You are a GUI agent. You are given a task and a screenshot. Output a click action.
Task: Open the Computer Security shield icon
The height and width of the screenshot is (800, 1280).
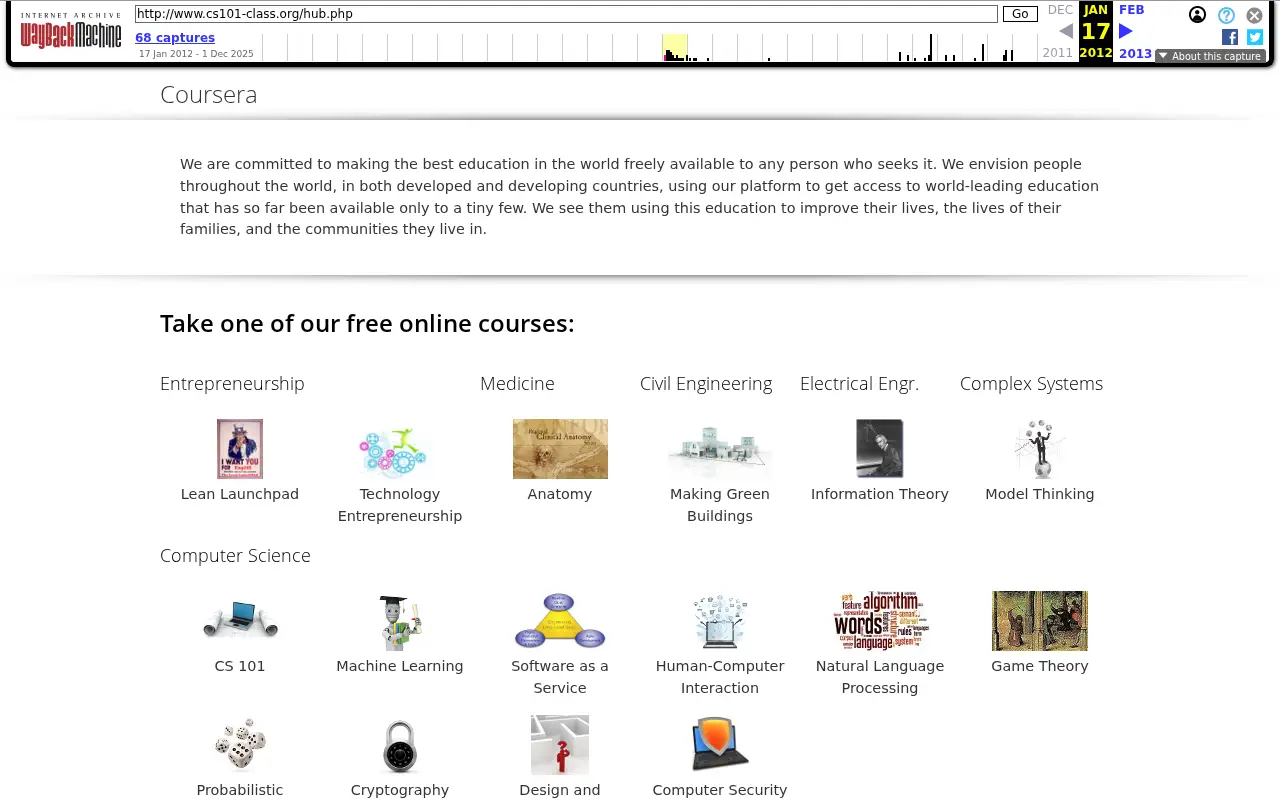pos(720,745)
